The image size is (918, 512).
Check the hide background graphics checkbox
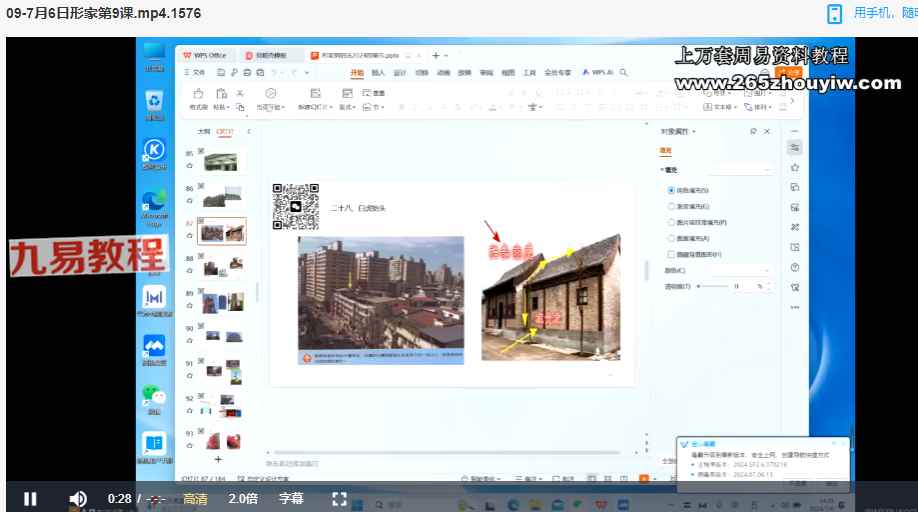672,255
